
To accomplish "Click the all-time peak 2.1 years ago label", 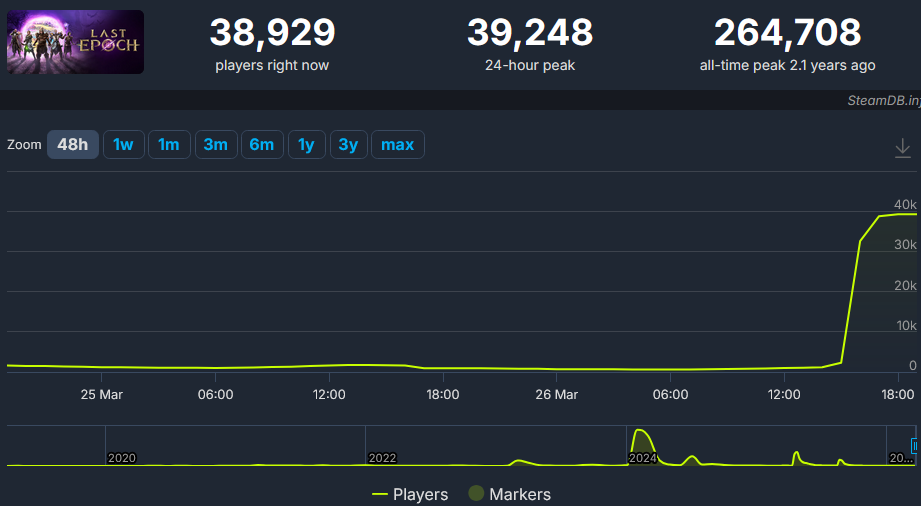I will [788, 65].
